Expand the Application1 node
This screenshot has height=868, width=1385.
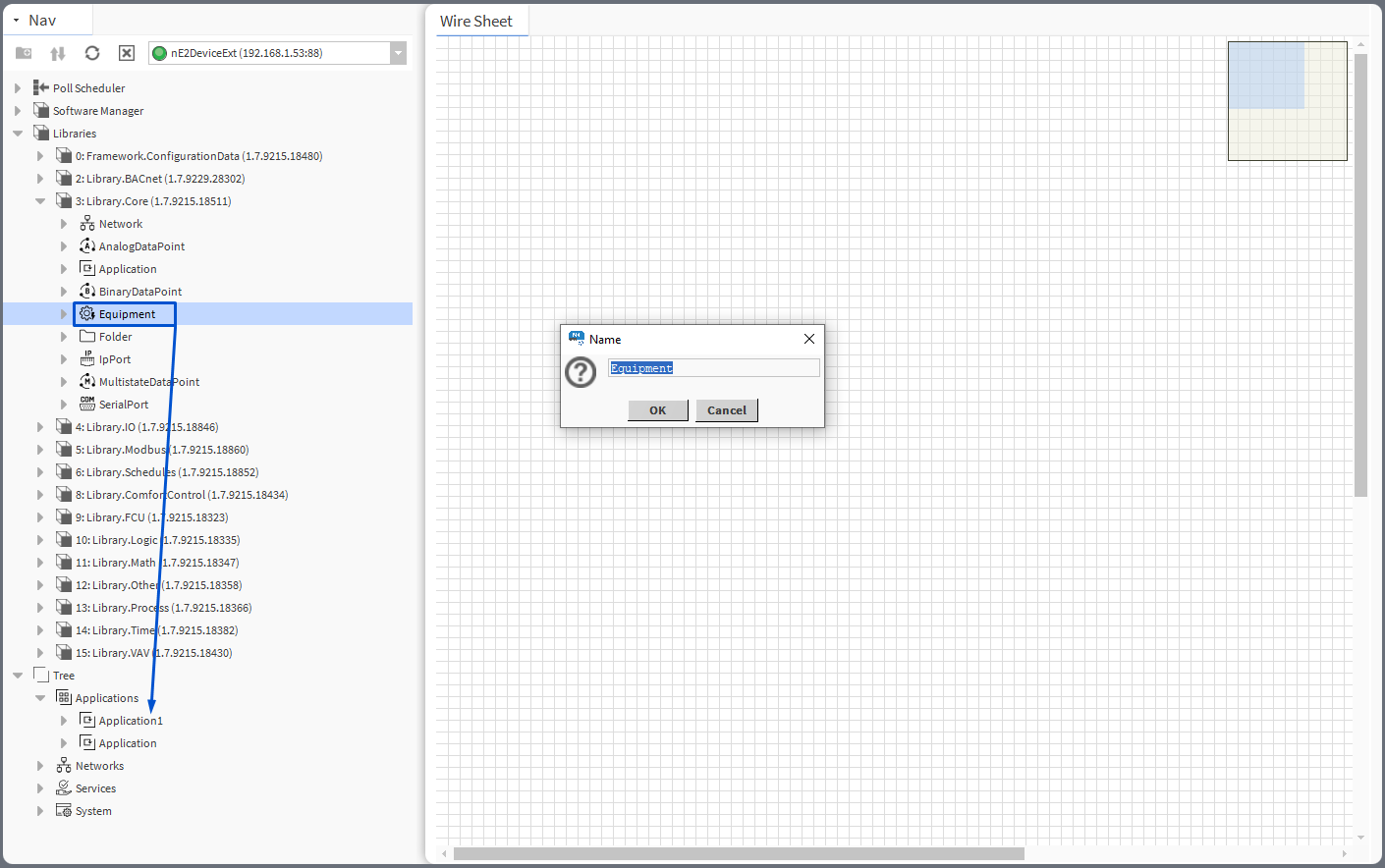(x=64, y=721)
